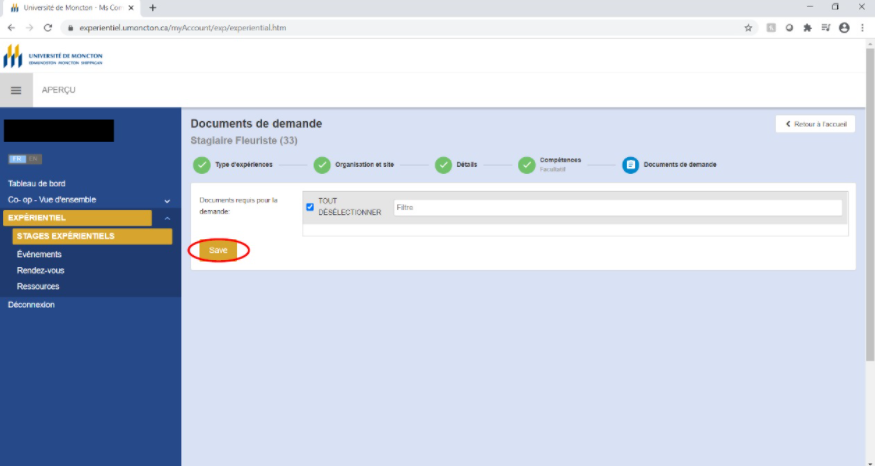875x466 pixels.
Task: Click the Compétences step checkmark
Action: pyautogui.click(x=527, y=165)
